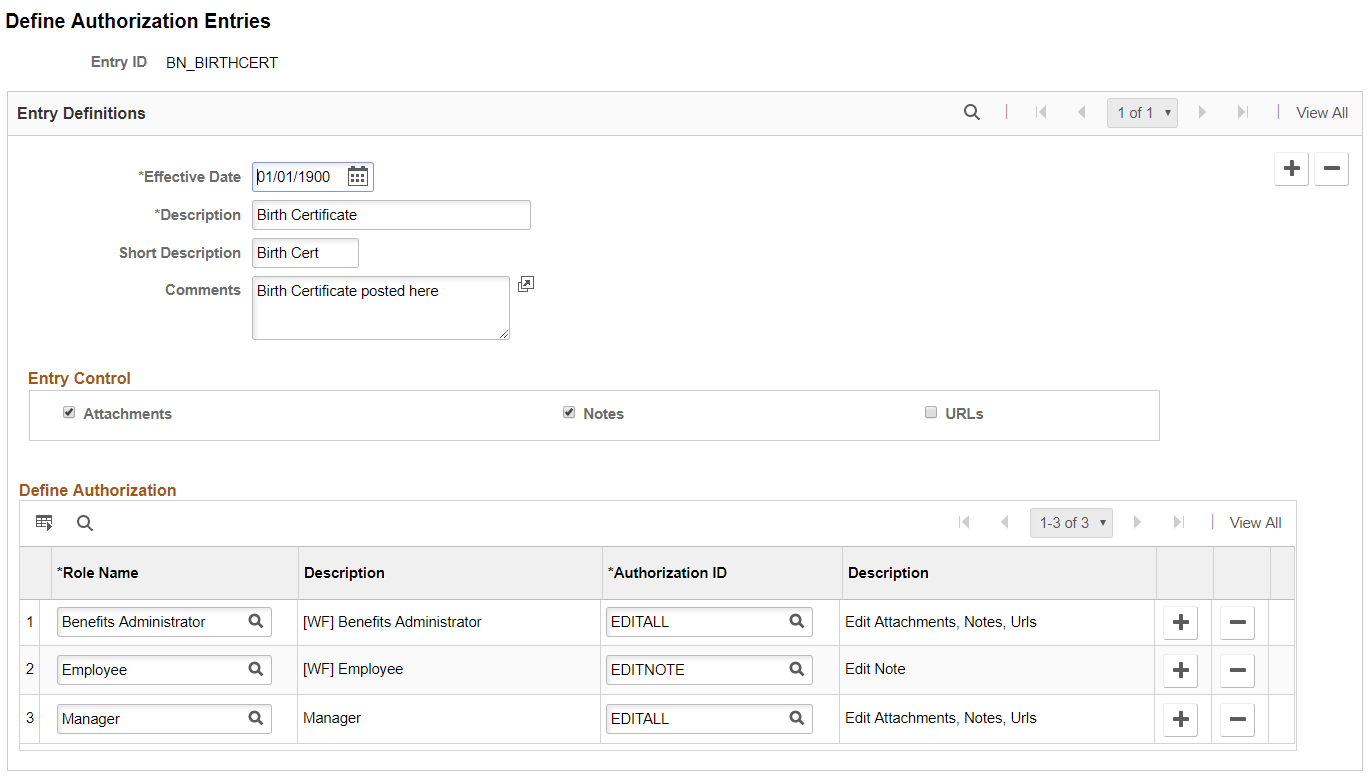This screenshot has height=776, width=1369.
Task: Click '[WF] Employee' description text
Action: pyautogui.click(x=353, y=669)
